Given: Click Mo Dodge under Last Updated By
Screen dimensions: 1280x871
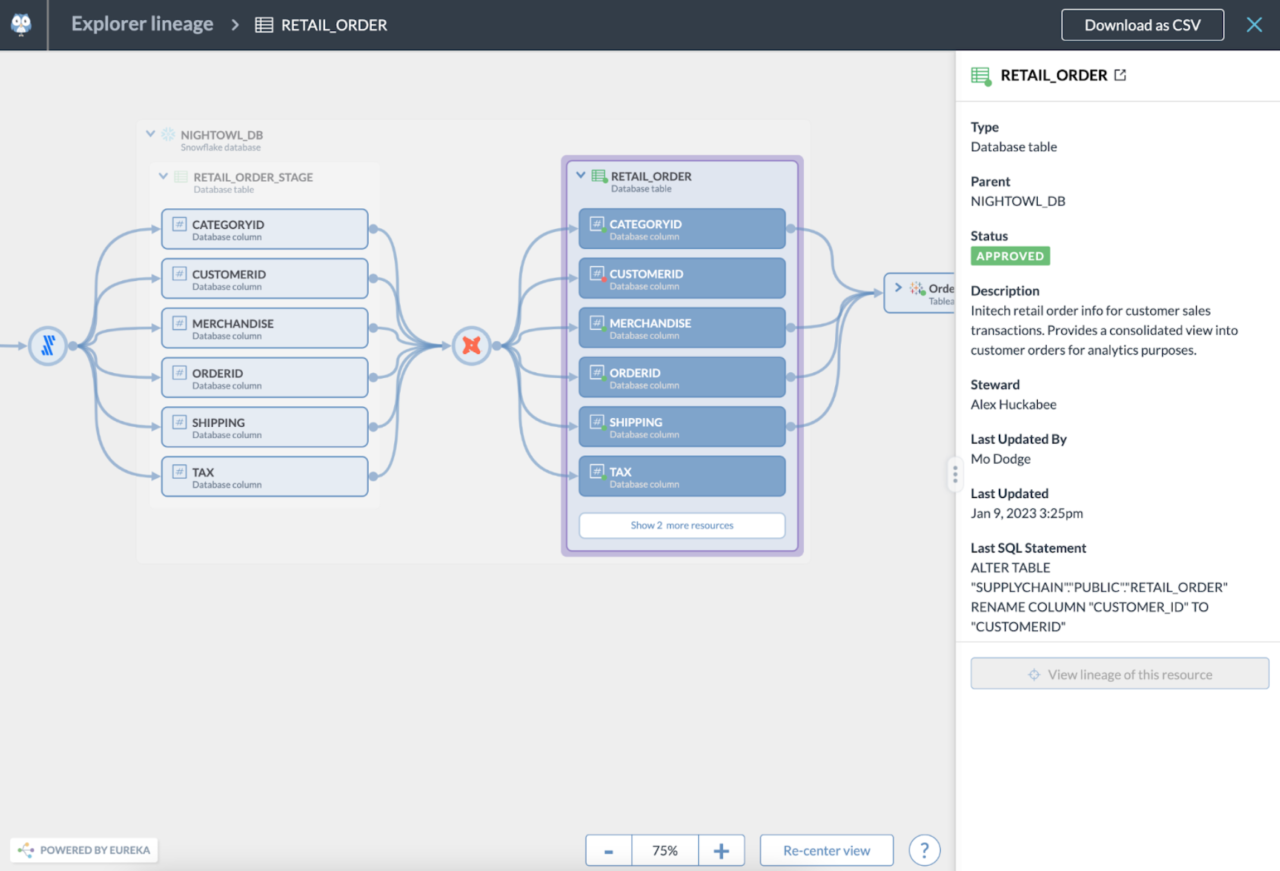Looking at the screenshot, I should [x=1001, y=459].
